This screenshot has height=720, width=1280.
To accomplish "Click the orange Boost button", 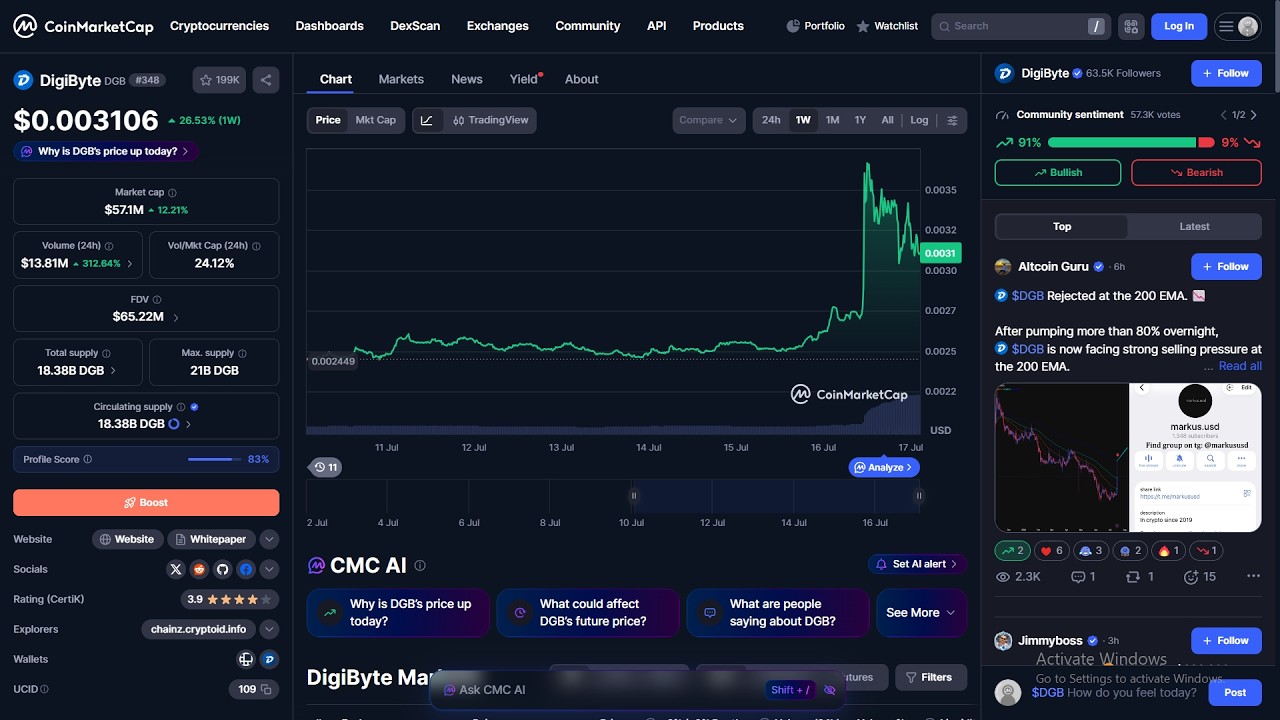I will [146, 503].
